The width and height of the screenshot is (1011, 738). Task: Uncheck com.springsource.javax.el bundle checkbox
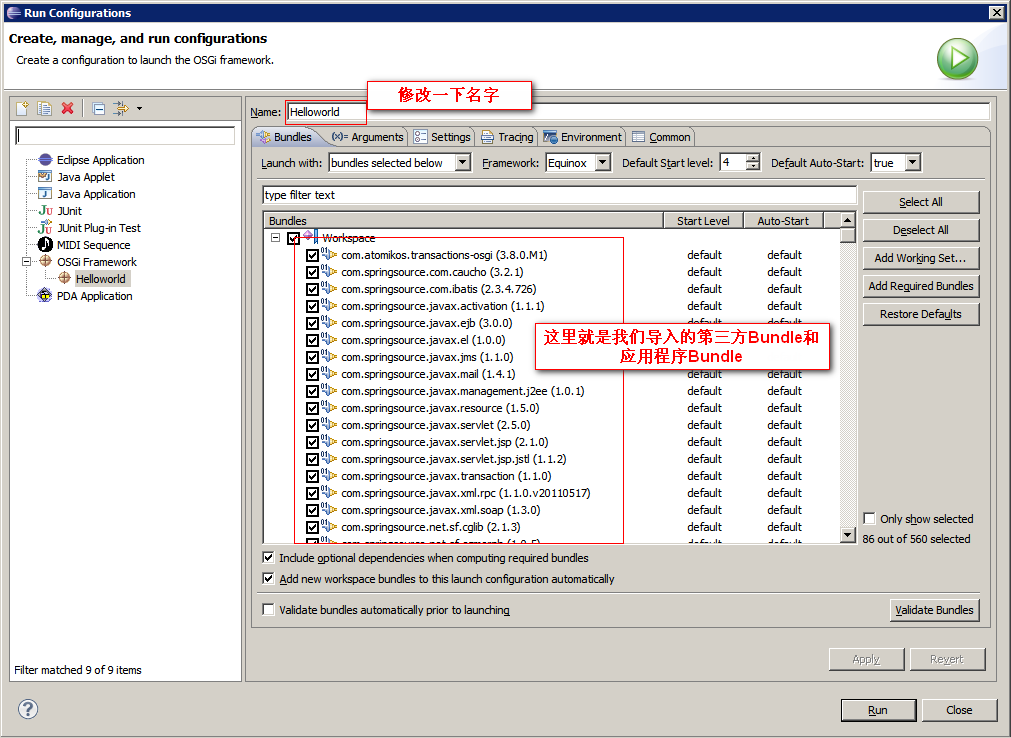click(x=312, y=340)
